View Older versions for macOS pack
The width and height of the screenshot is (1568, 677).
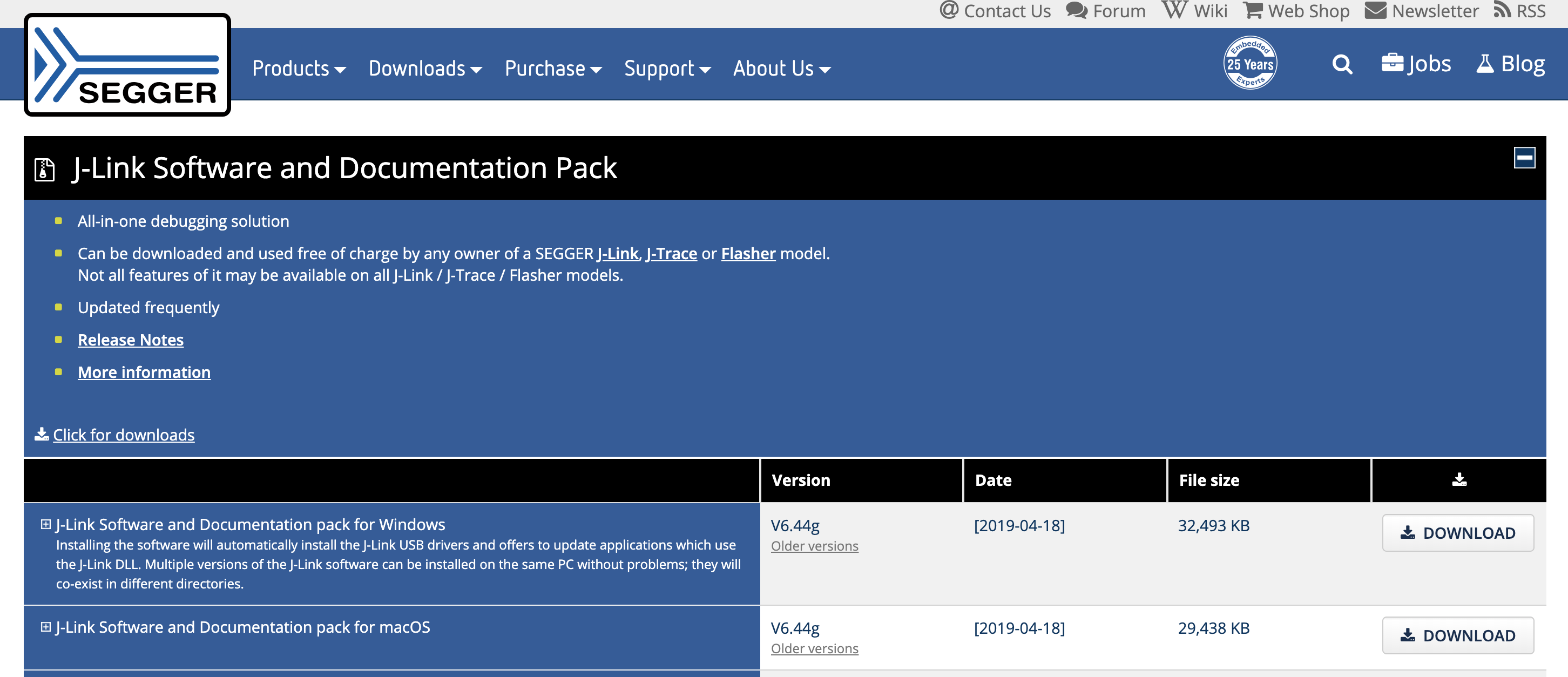coord(814,648)
